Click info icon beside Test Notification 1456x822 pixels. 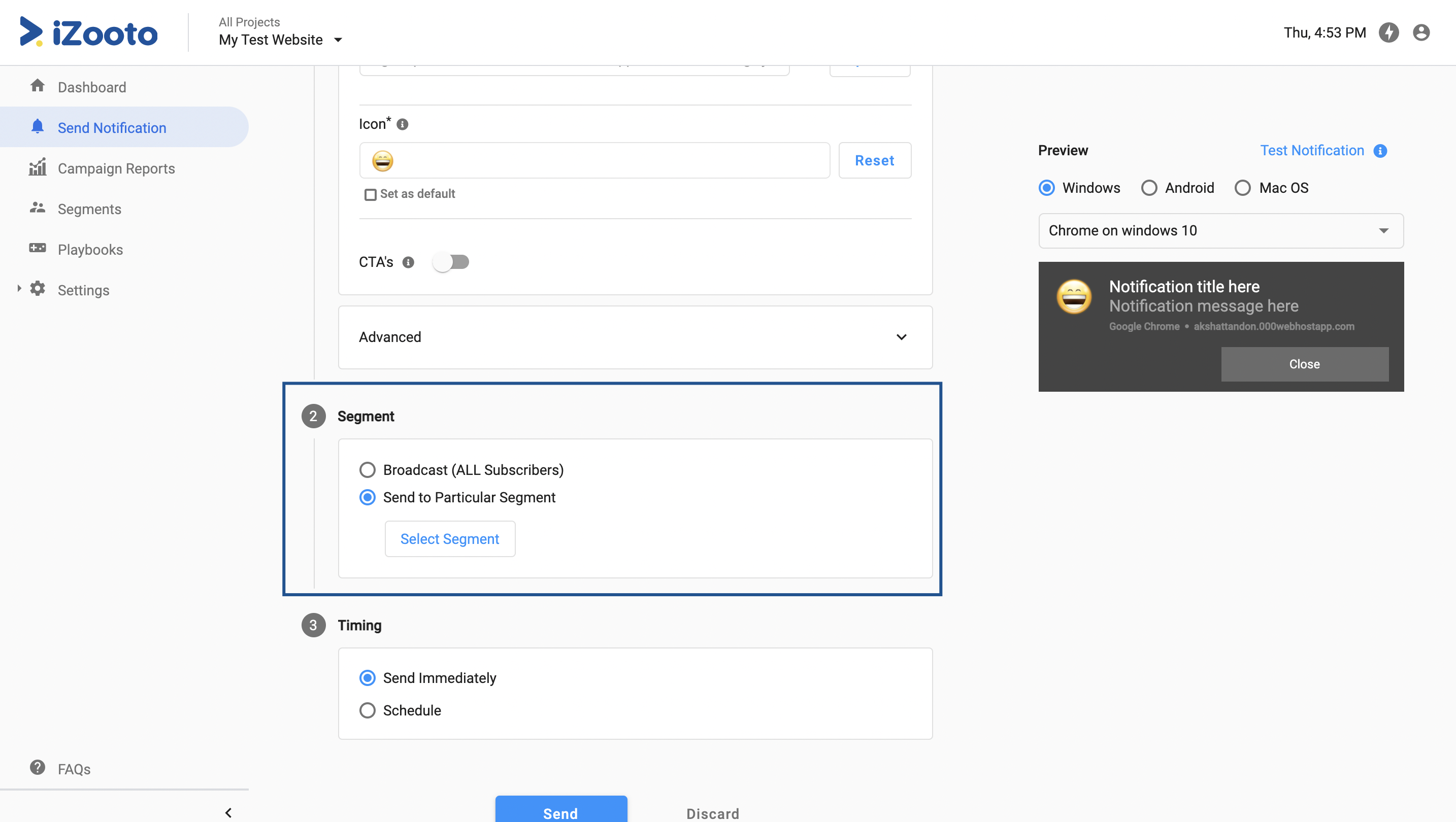[1380, 151]
